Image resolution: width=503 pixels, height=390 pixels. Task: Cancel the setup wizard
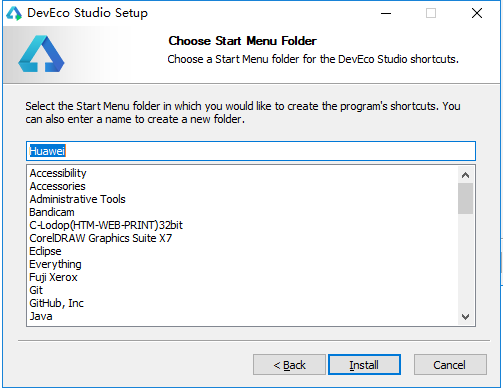[x=450, y=365]
